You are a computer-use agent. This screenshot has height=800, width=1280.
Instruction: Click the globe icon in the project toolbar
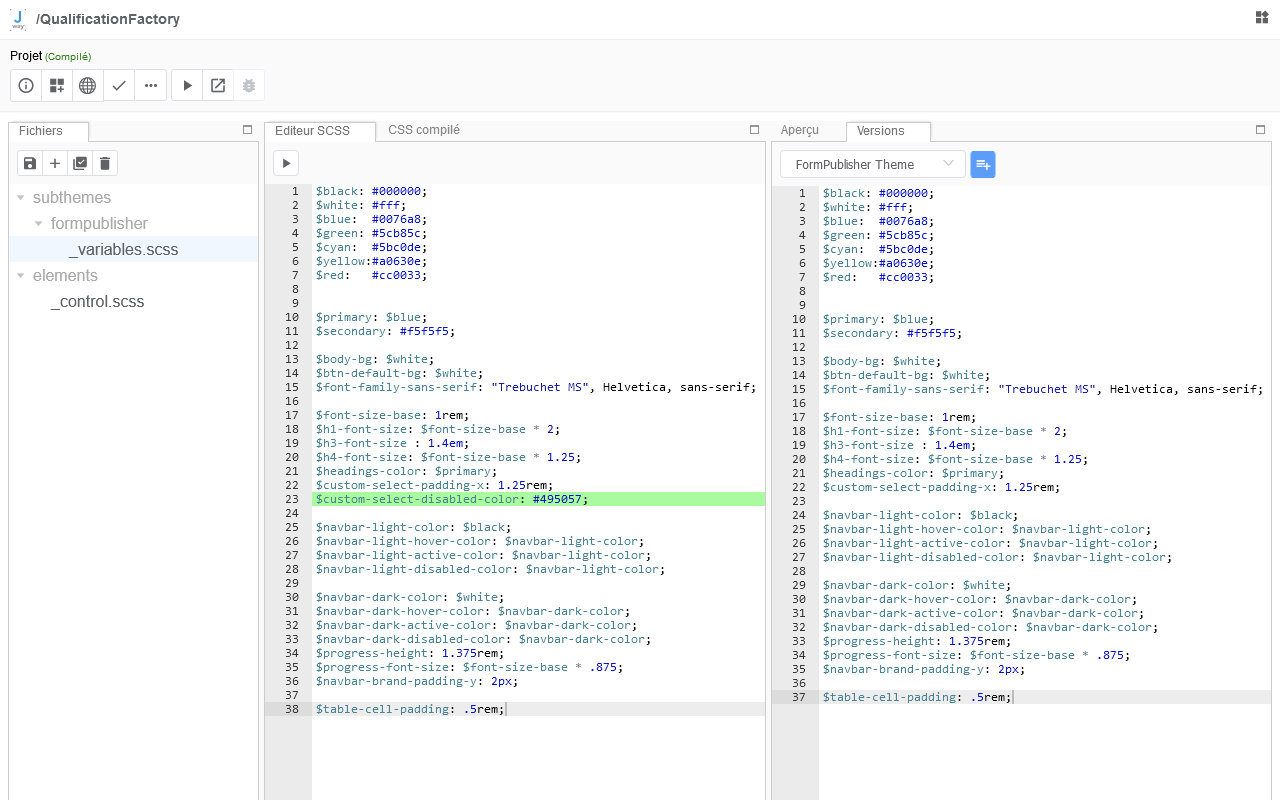click(x=87, y=85)
